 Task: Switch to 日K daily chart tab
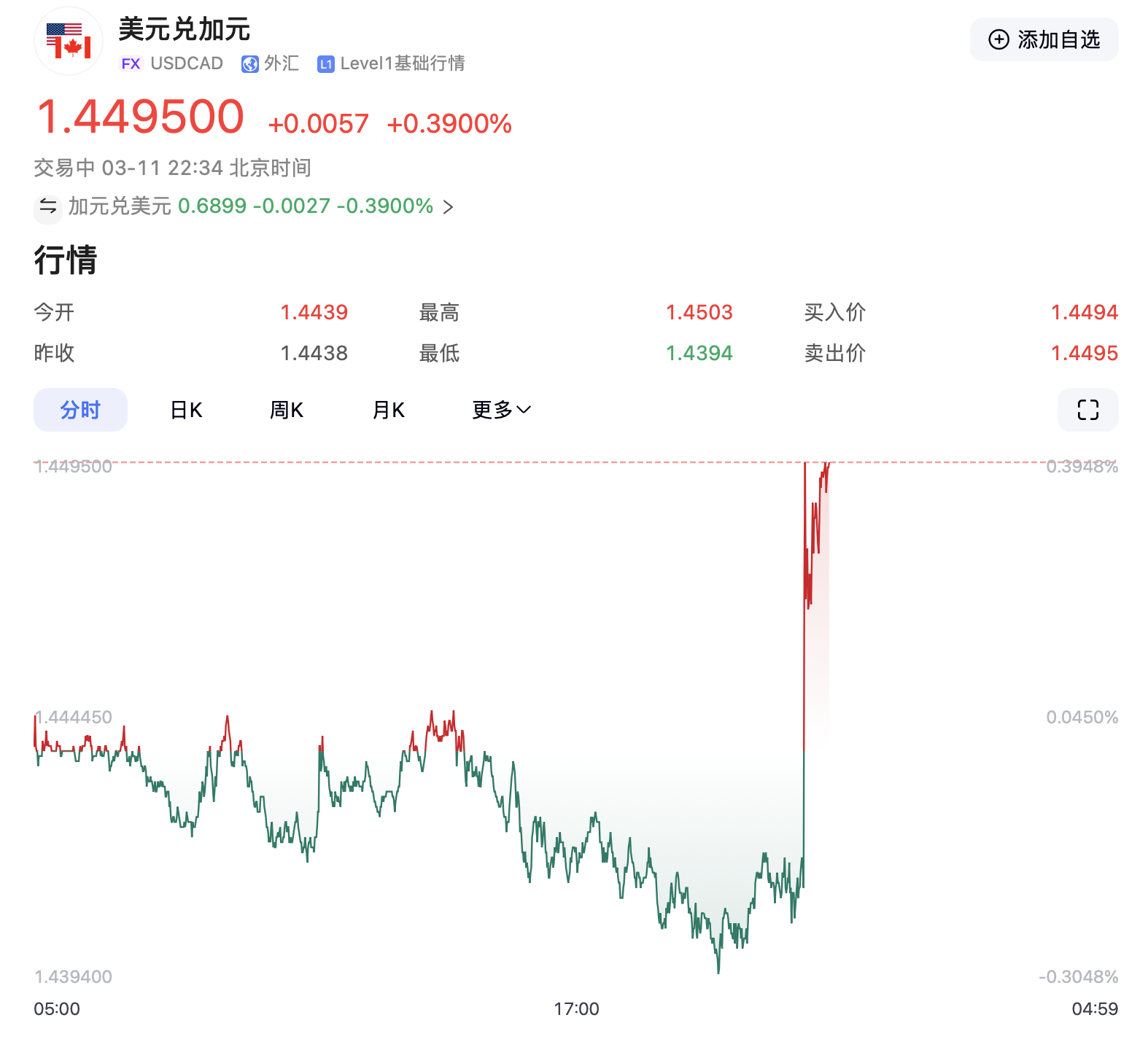point(186,410)
